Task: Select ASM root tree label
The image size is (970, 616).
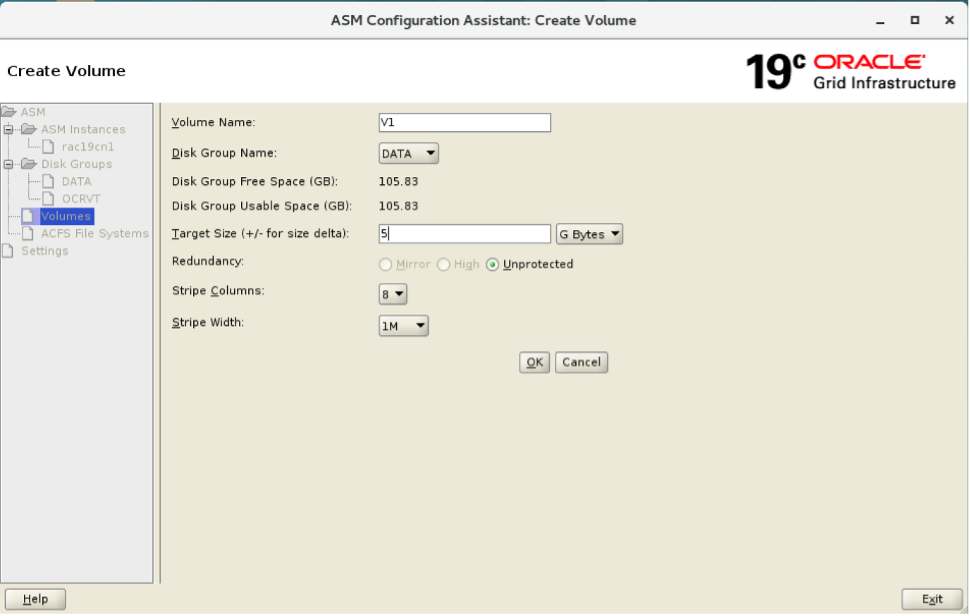Action: coord(33,112)
